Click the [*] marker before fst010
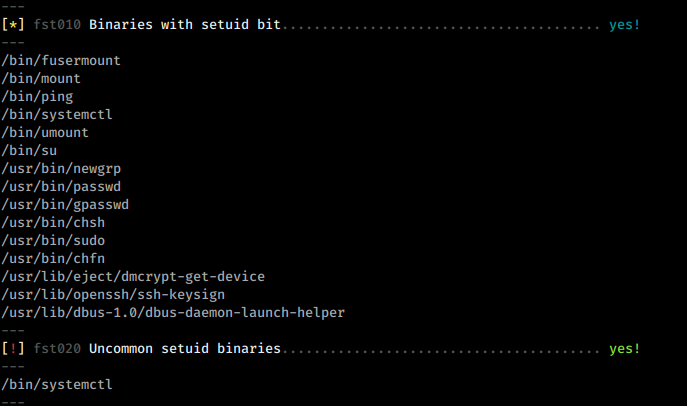The width and height of the screenshot is (687, 406). [13, 25]
